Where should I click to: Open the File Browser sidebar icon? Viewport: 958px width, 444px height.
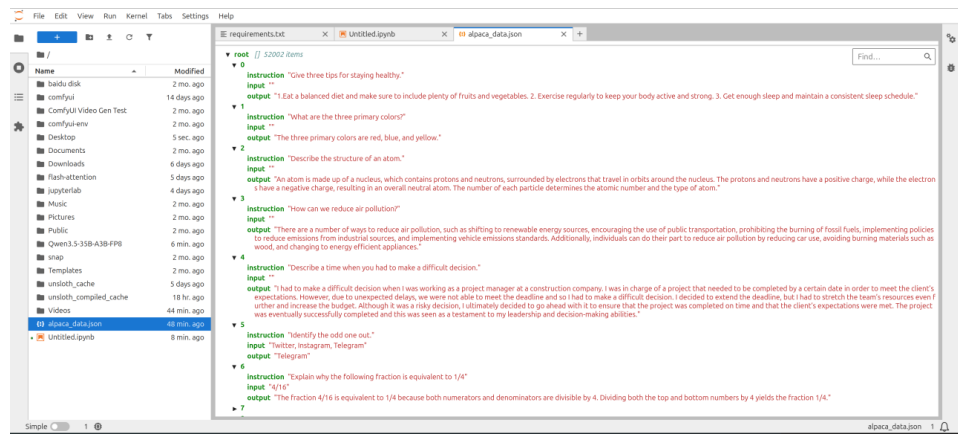(19, 38)
